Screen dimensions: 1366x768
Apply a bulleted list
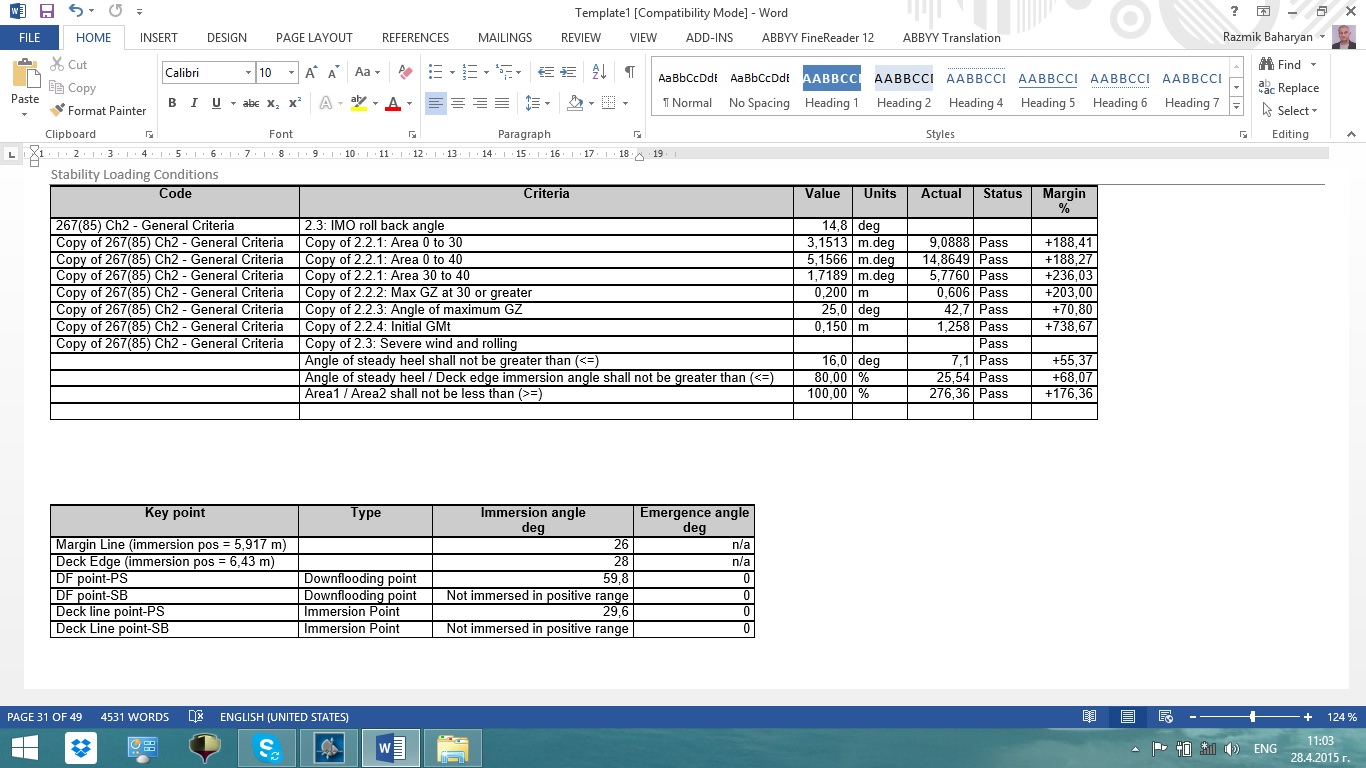point(435,72)
